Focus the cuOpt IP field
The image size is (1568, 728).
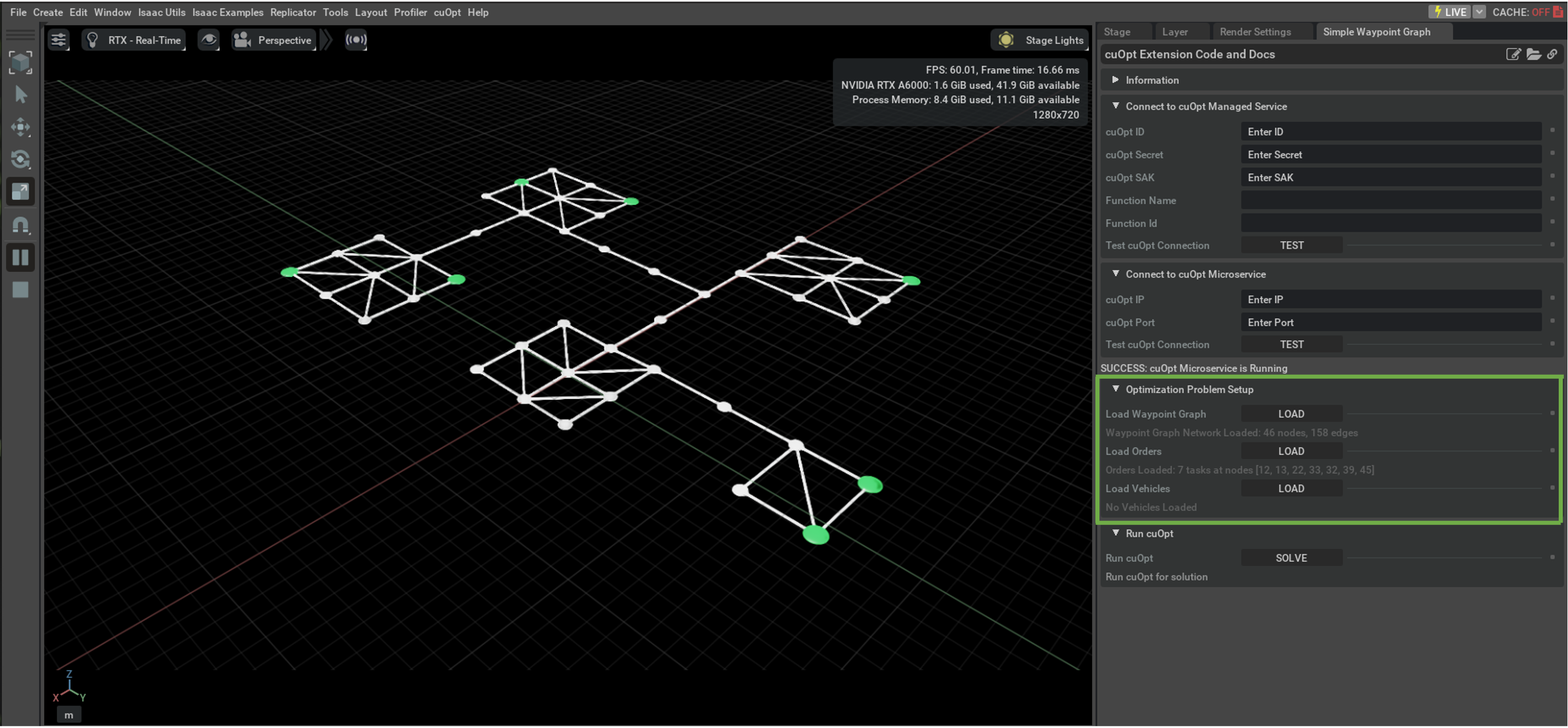1391,299
